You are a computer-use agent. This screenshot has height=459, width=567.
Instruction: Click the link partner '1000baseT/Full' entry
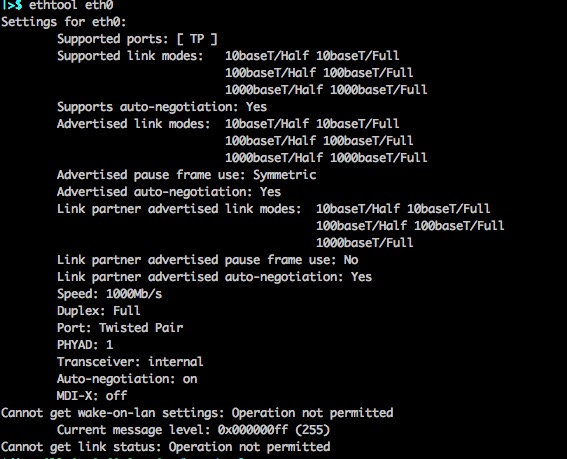[364, 243]
